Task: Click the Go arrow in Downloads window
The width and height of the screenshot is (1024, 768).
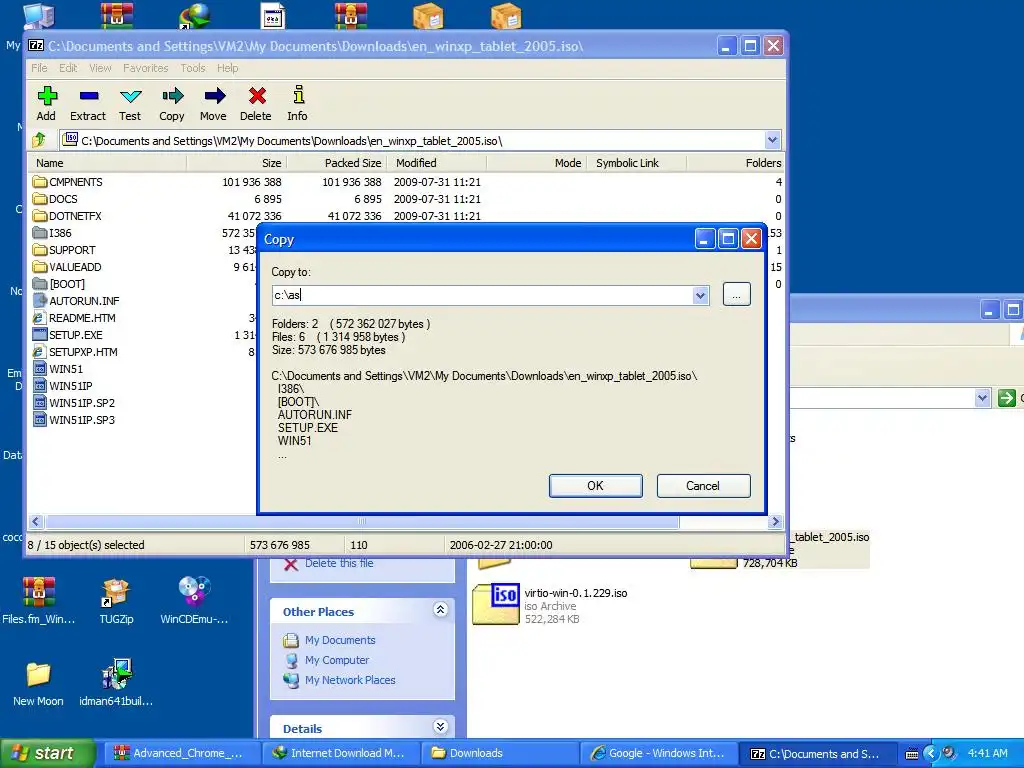Action: pos(1007,398)
